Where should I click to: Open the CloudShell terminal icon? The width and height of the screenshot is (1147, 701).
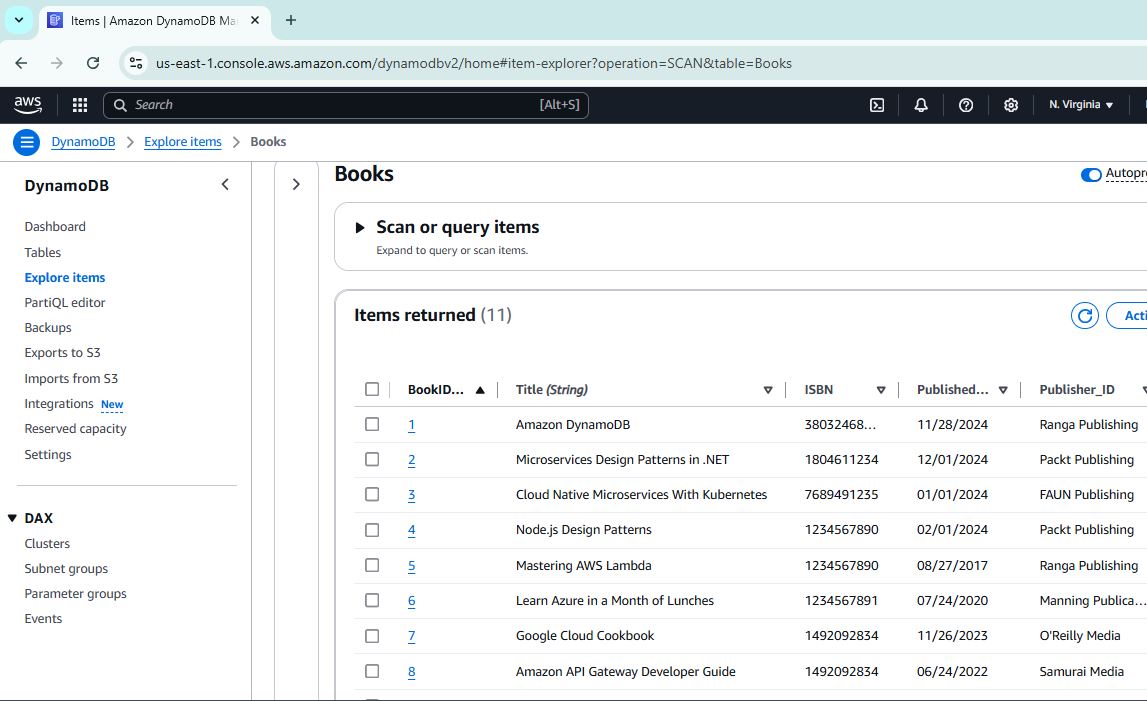tap(876, 105)
